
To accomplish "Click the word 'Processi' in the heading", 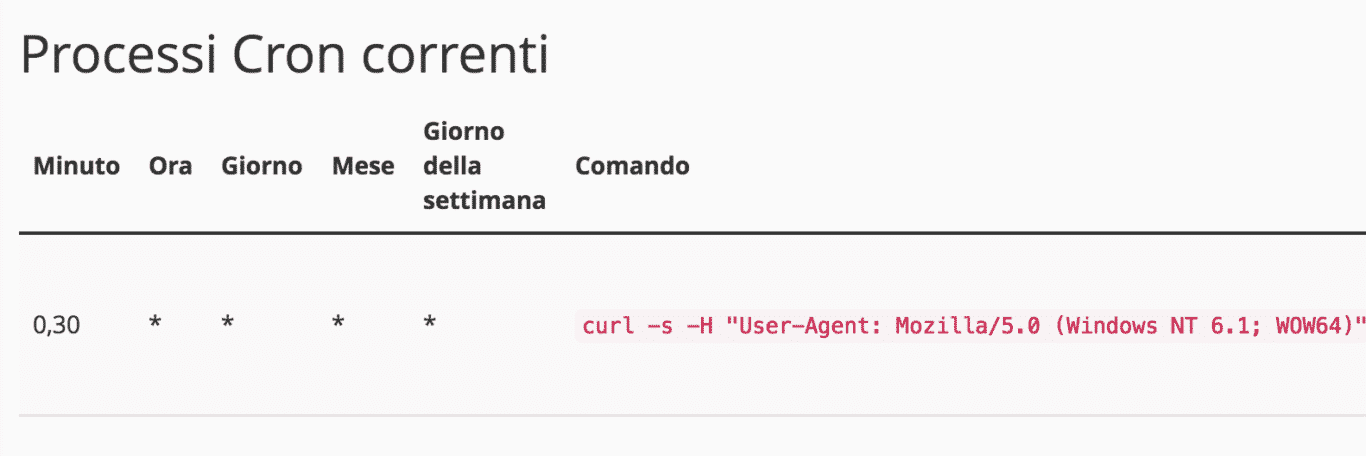I will [120, 57].
